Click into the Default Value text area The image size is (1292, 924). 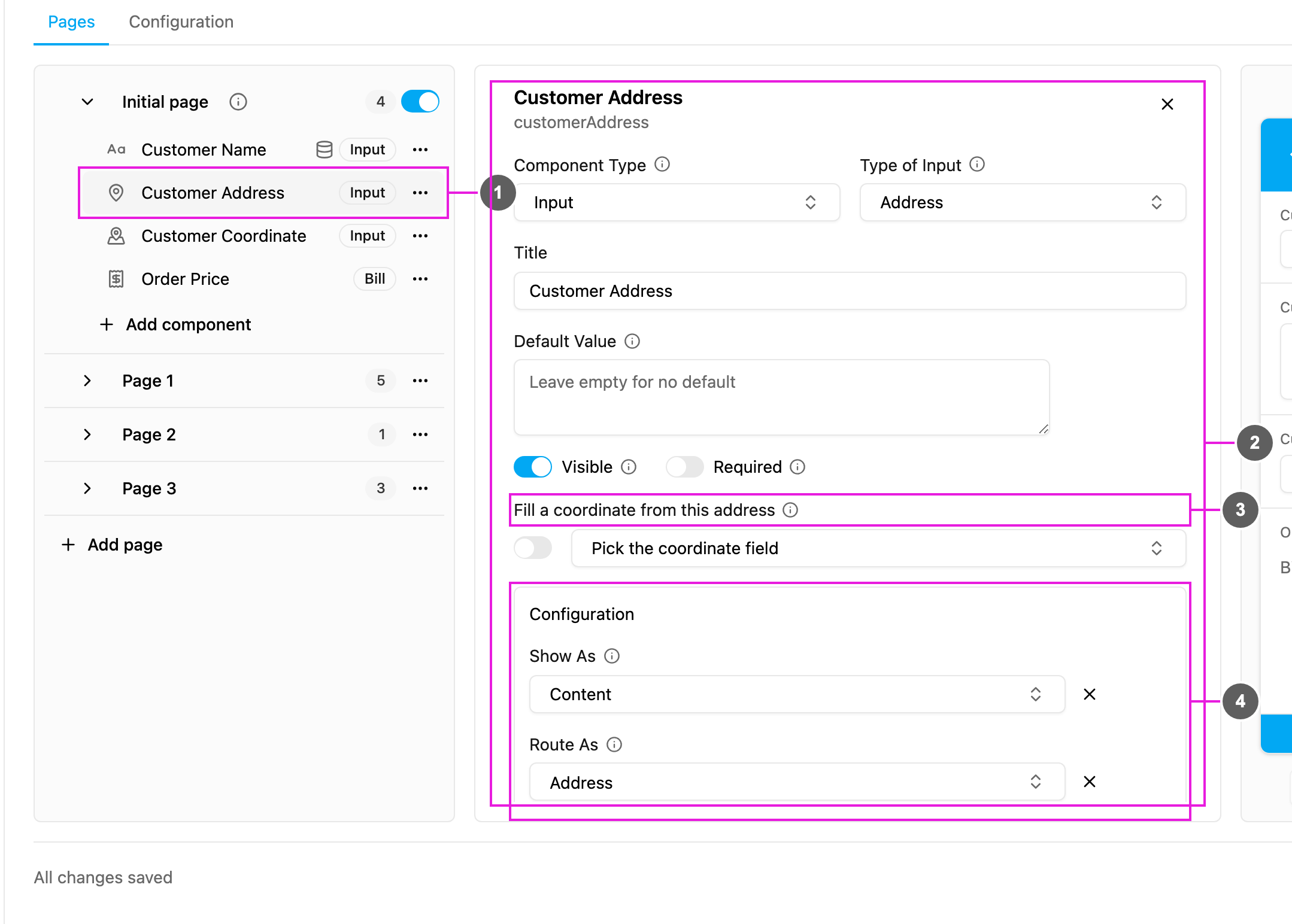pyautogui.click(x=782, y=397)
